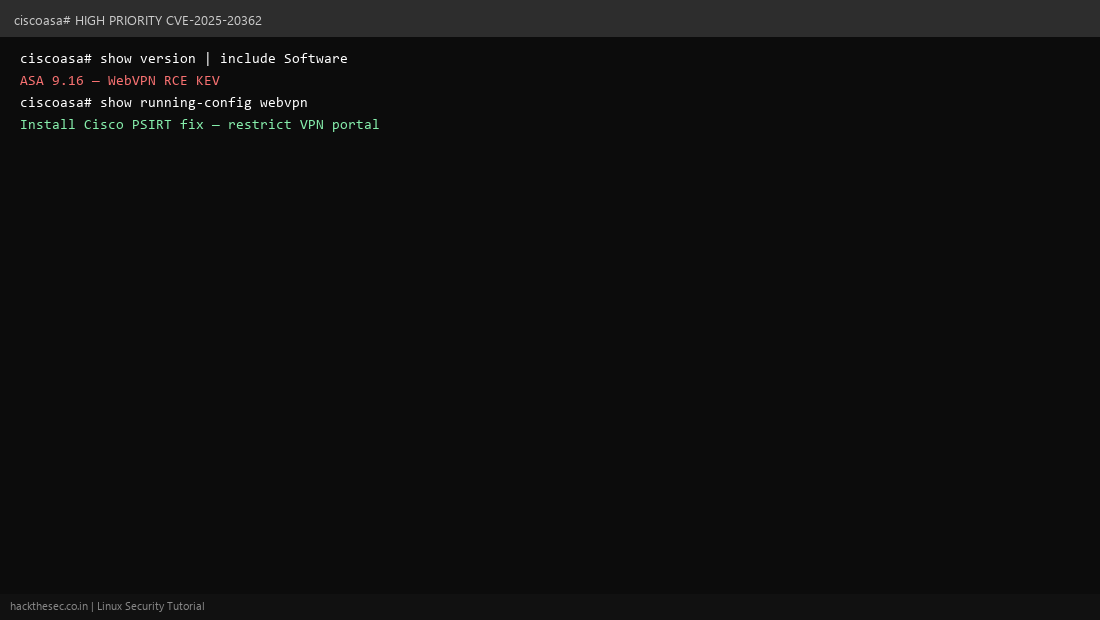Click the red 'RCE KEV' text

point(192,81)
